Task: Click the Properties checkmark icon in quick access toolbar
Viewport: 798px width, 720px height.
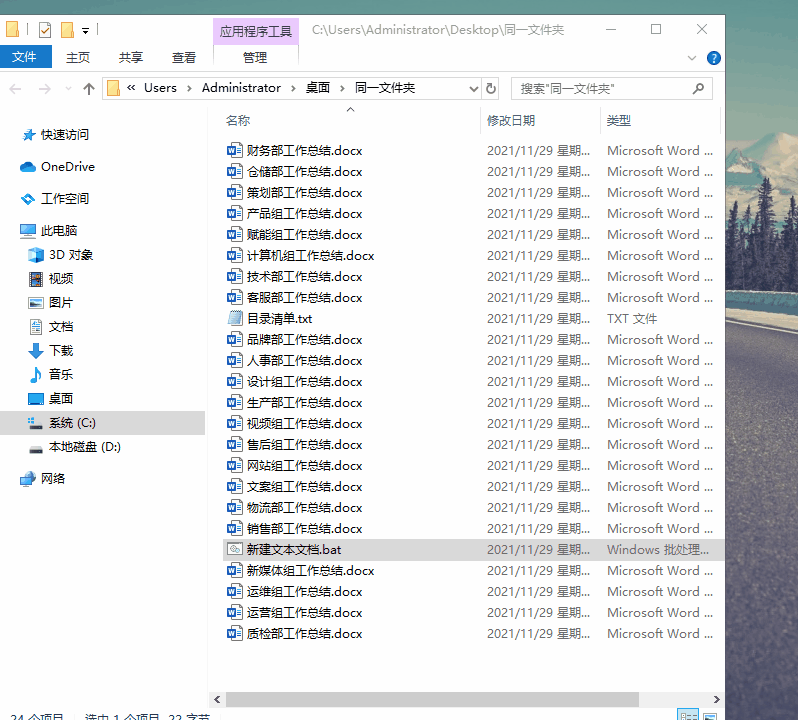Action: 45,30
